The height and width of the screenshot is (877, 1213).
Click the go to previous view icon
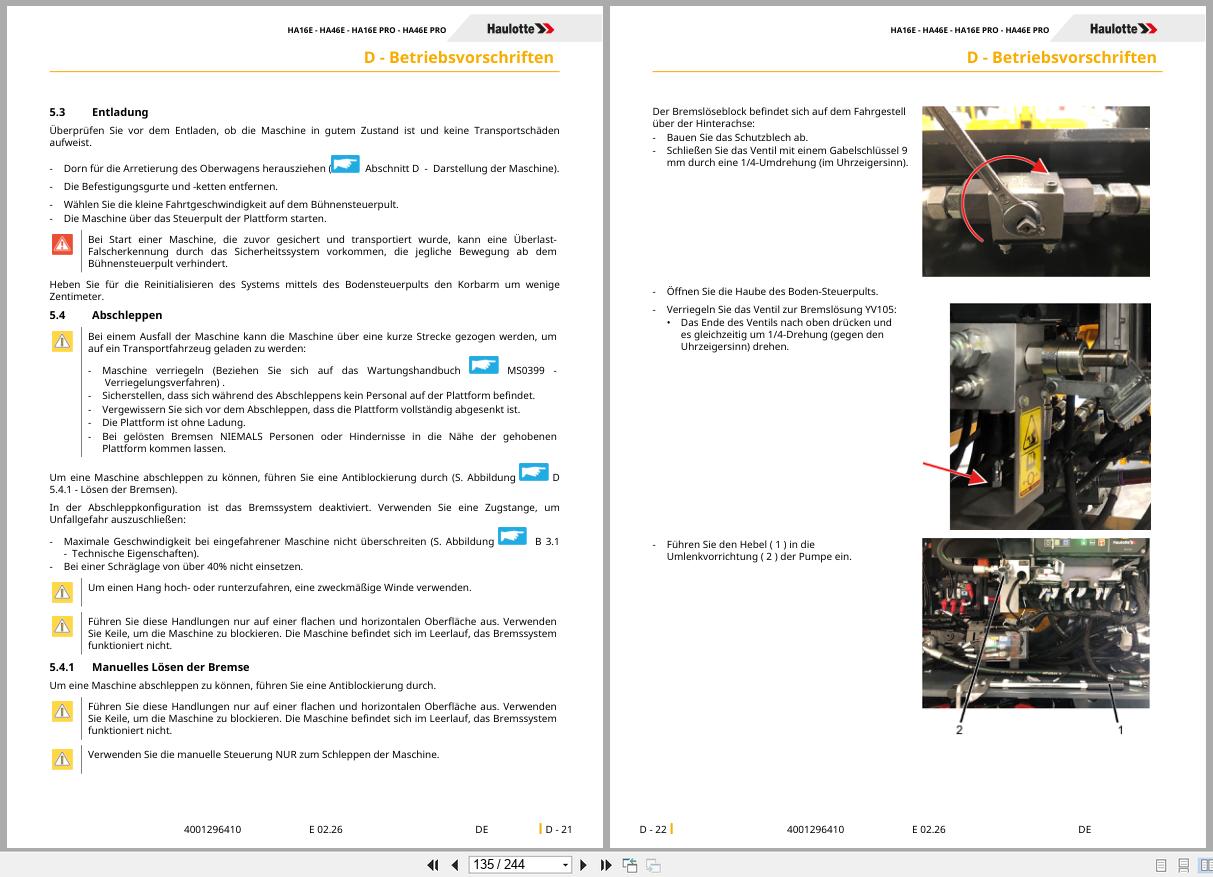(x=630, y=865)
